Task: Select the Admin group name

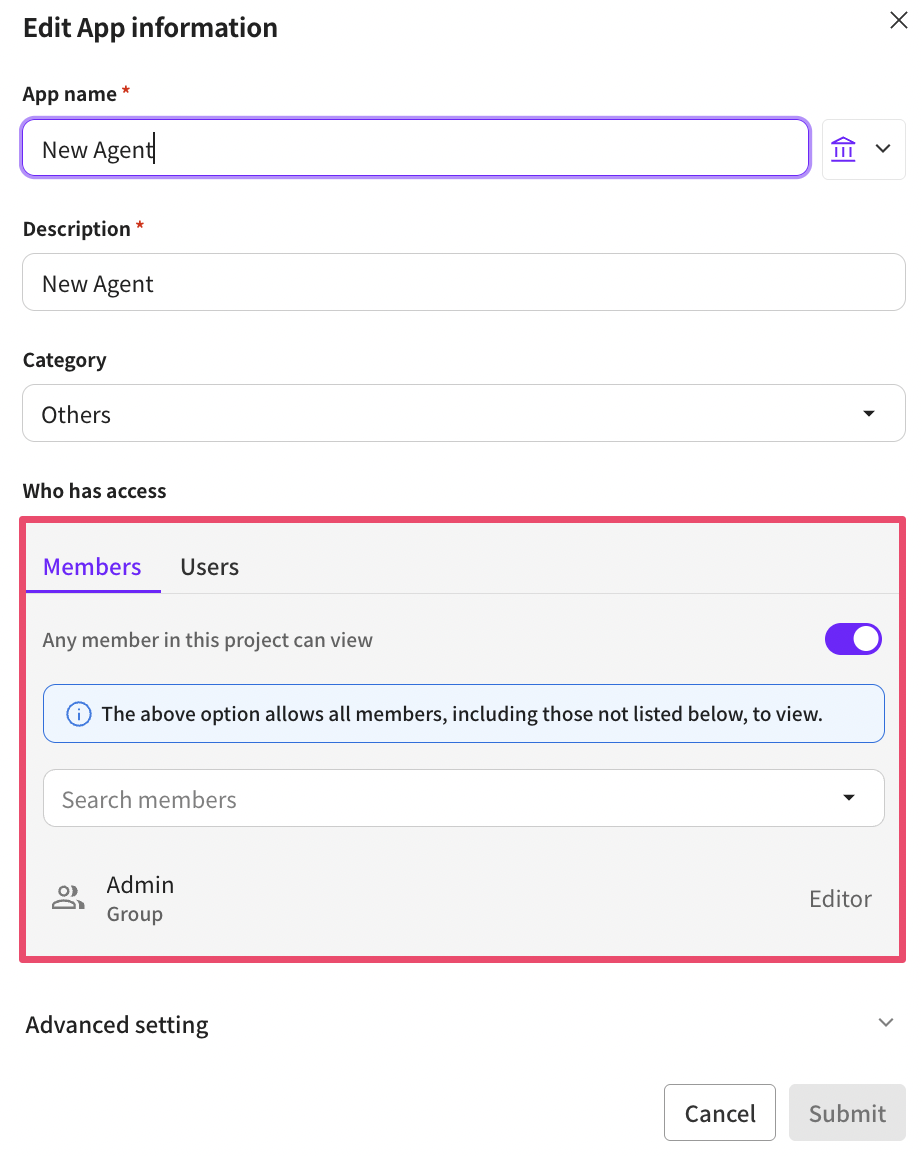Action: [140, 885]
